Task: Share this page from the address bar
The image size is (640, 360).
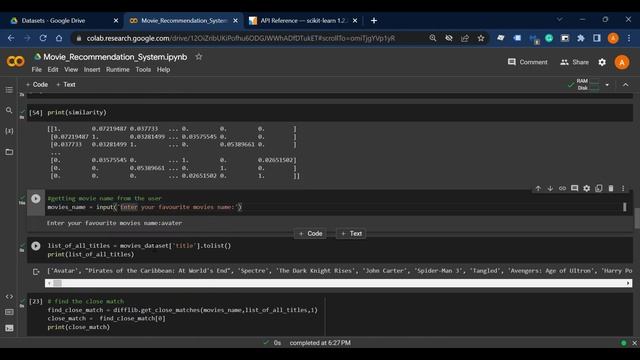Action: (465, 38)
